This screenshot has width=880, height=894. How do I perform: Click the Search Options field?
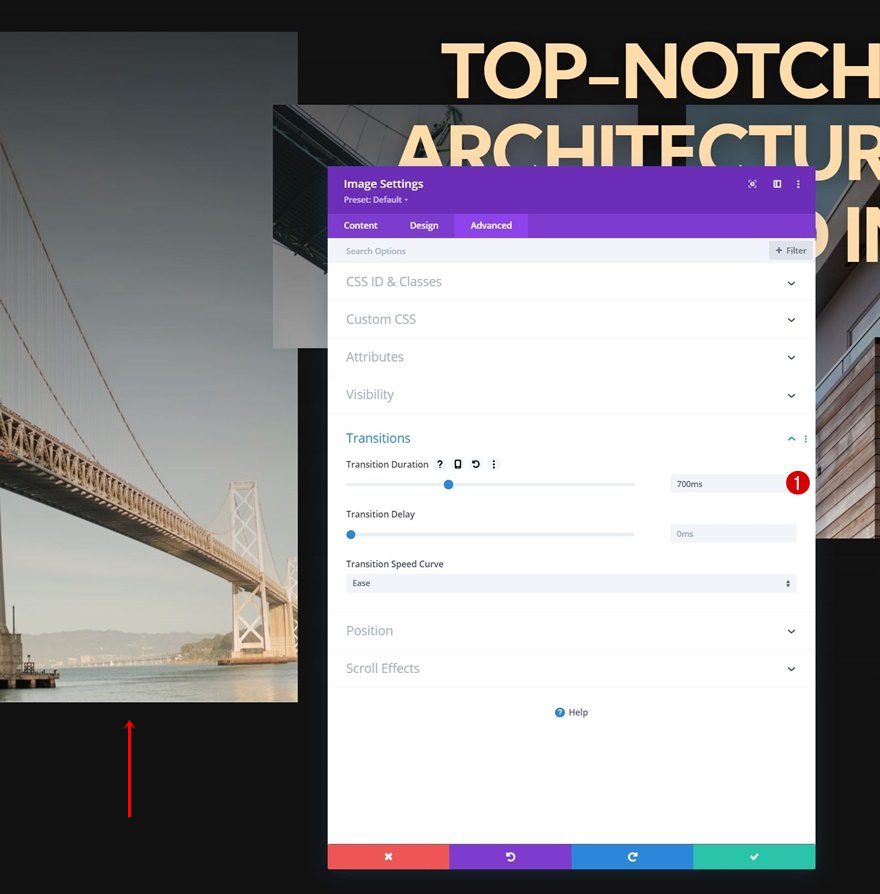coord(548,251)
